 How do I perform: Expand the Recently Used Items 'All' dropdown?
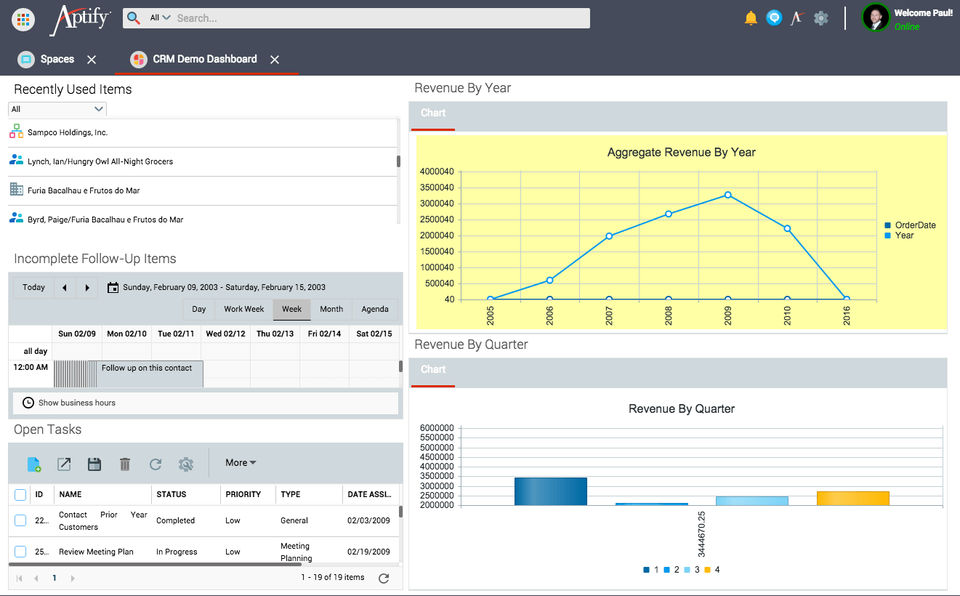57,109
